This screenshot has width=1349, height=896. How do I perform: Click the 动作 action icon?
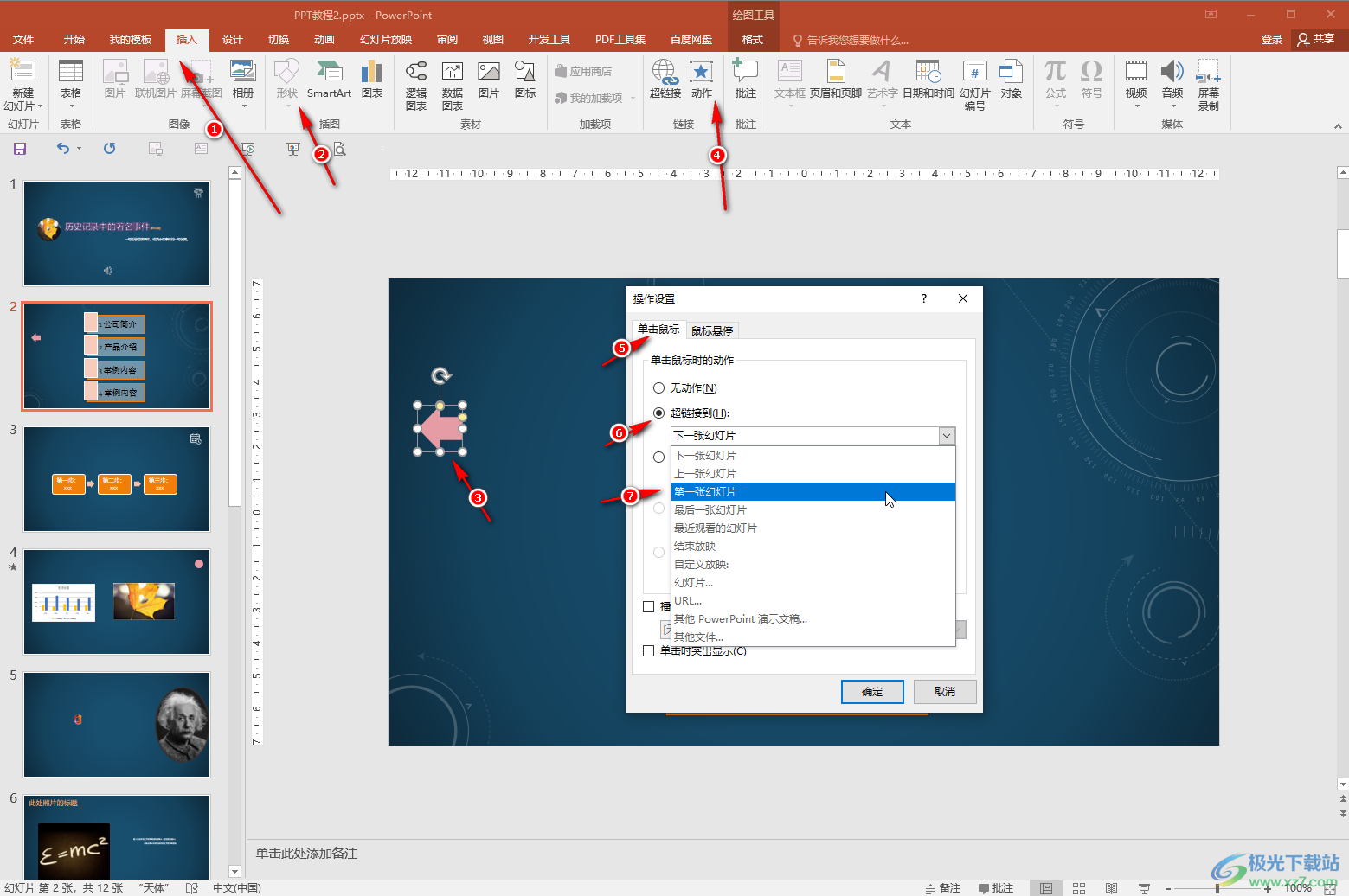702,80
